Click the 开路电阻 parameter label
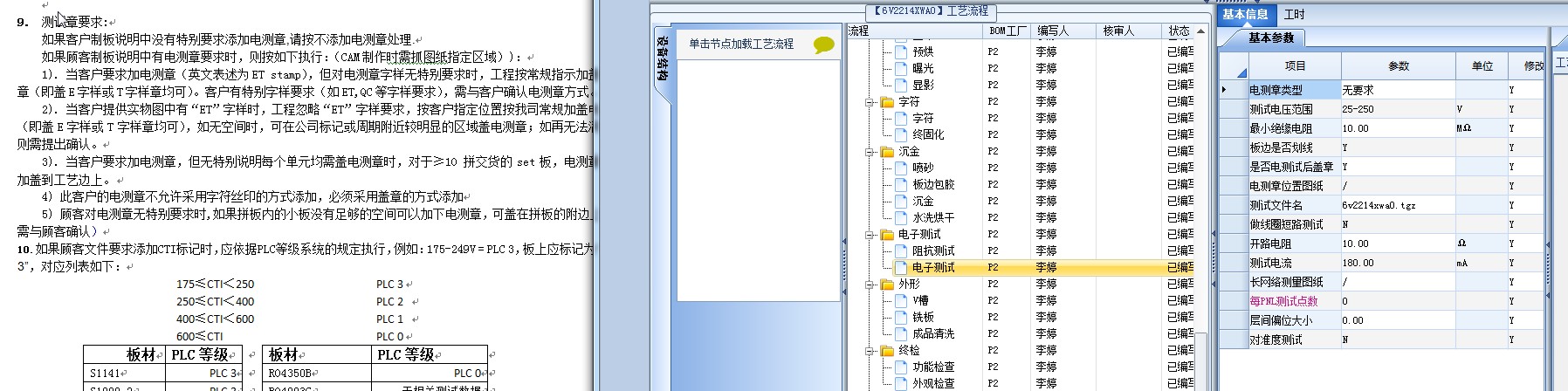The height and width of the screenshot is (391, 1568). 1270,244
